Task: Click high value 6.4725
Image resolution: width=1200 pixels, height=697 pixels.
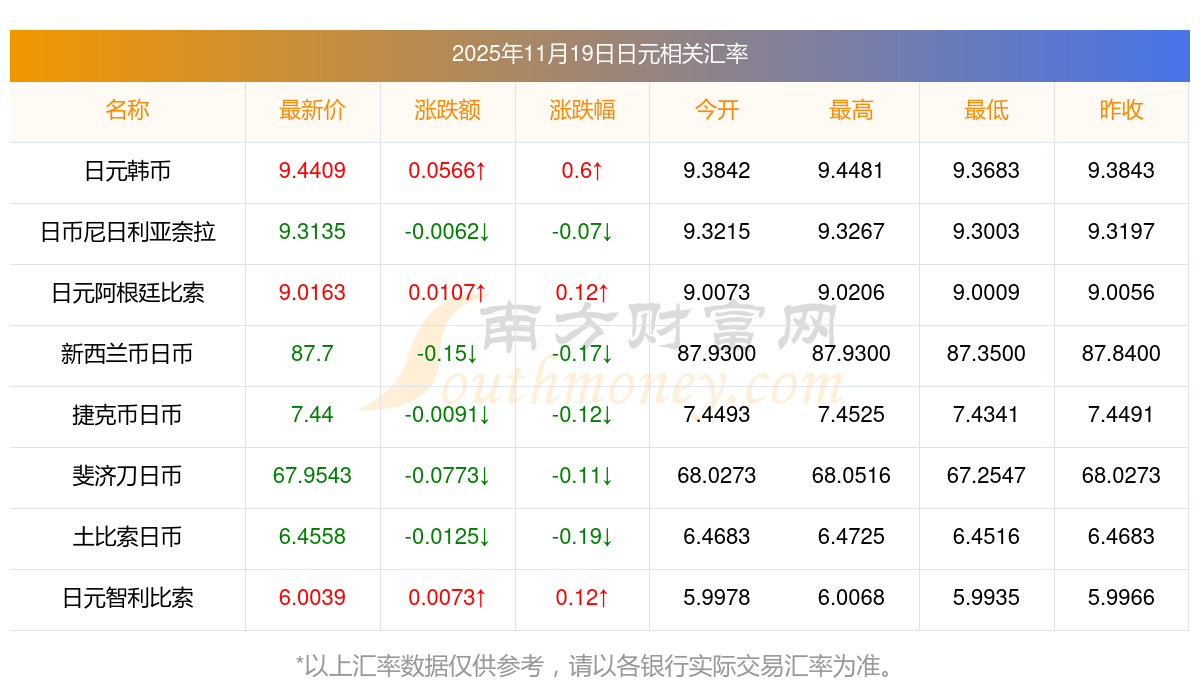Action: [851, 537]
